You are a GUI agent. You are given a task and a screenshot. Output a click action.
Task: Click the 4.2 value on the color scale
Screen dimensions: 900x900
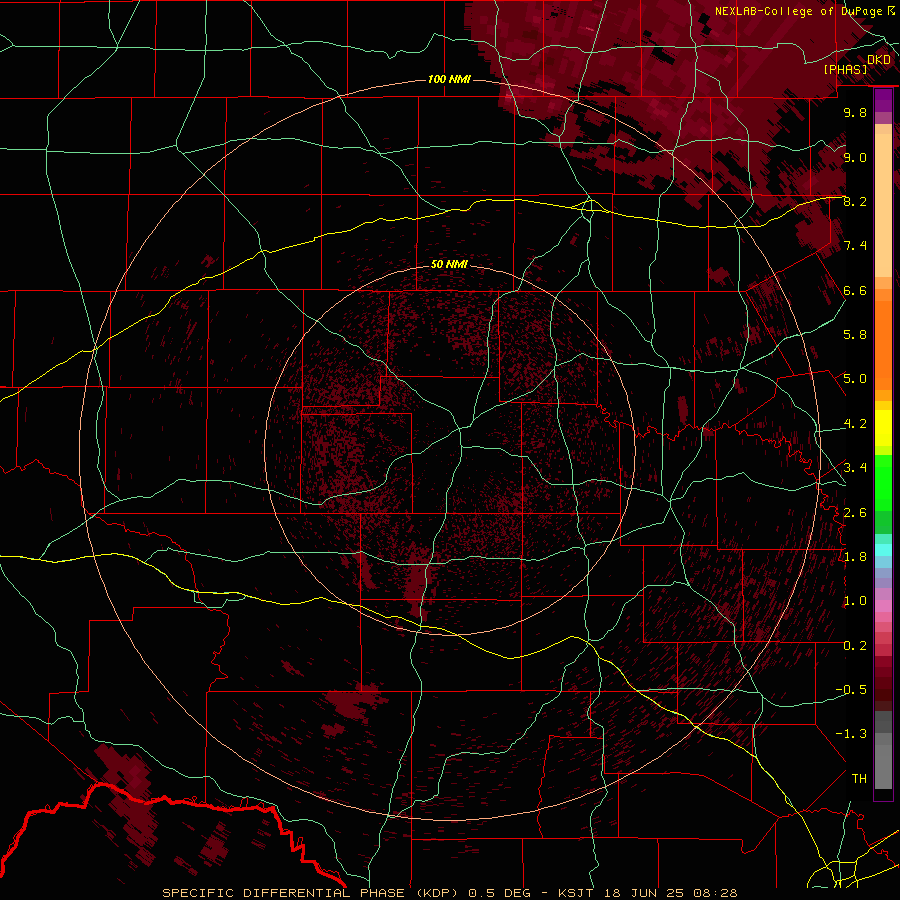855,424
